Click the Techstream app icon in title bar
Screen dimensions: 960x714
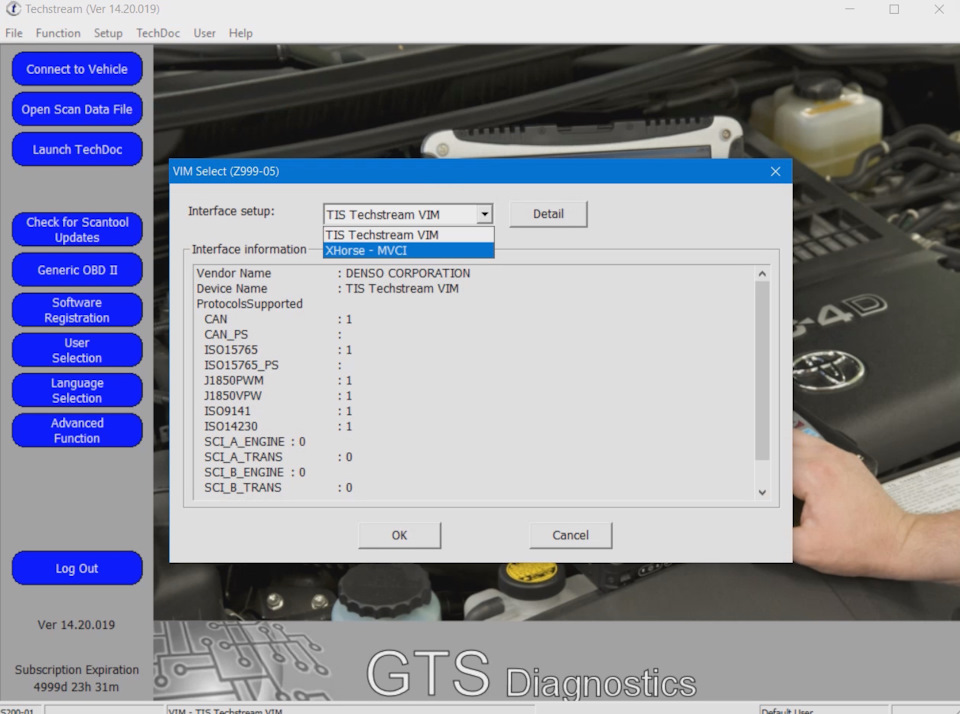pyautogui.click(x=13, y=9)
